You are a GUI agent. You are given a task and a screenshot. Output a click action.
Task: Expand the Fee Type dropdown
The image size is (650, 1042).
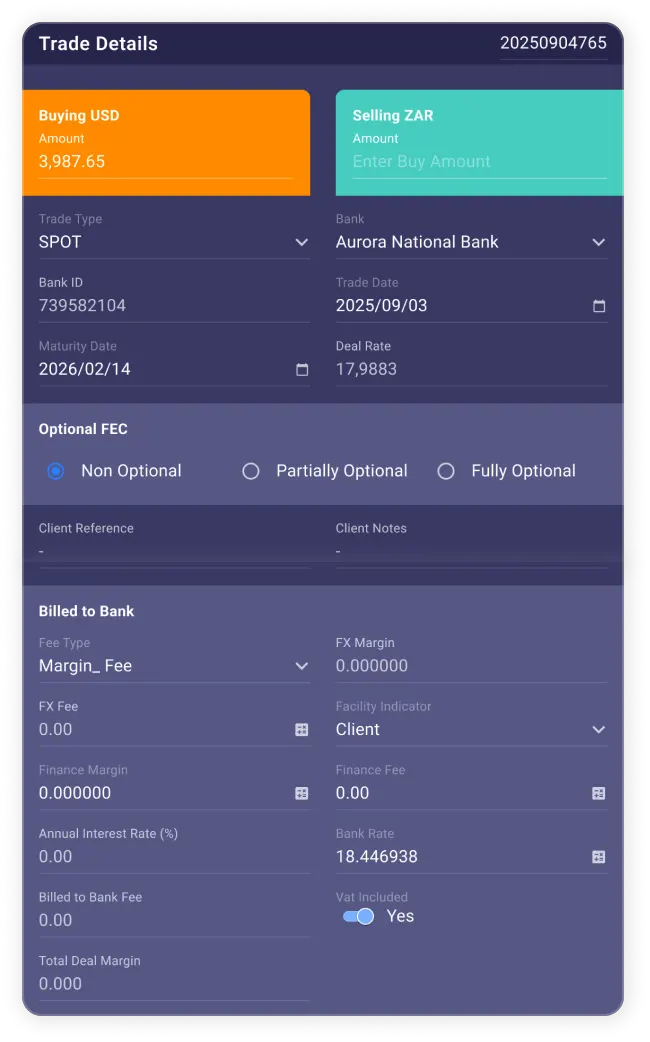click(301, 666)
